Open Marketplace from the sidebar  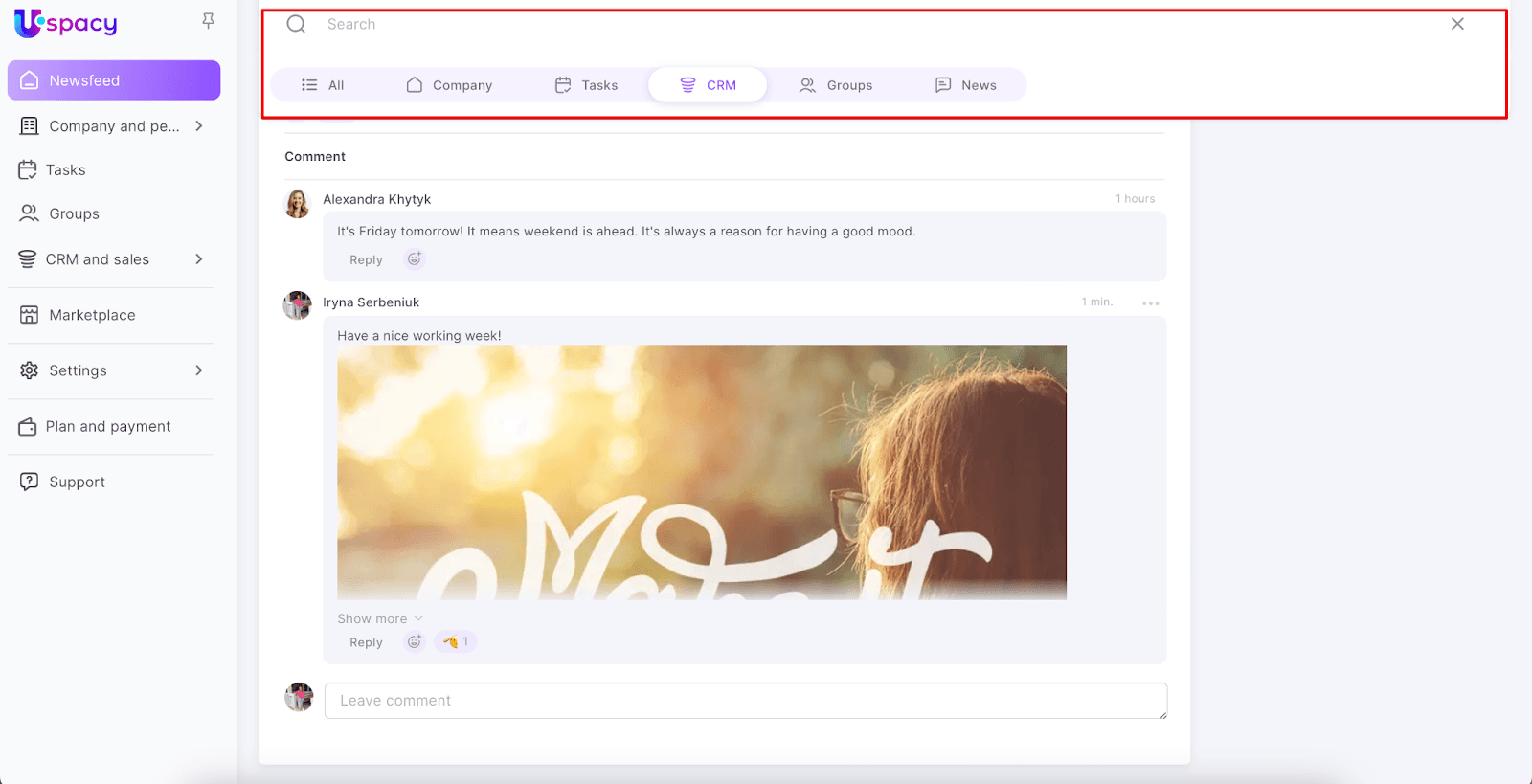(x=92, y=315)
